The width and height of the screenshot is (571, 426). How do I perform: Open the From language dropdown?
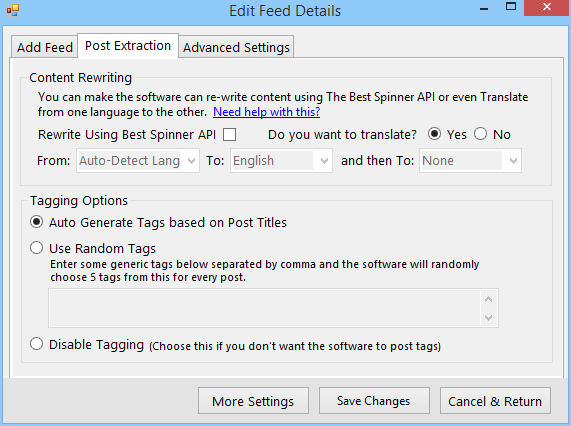tap(138, 161)
